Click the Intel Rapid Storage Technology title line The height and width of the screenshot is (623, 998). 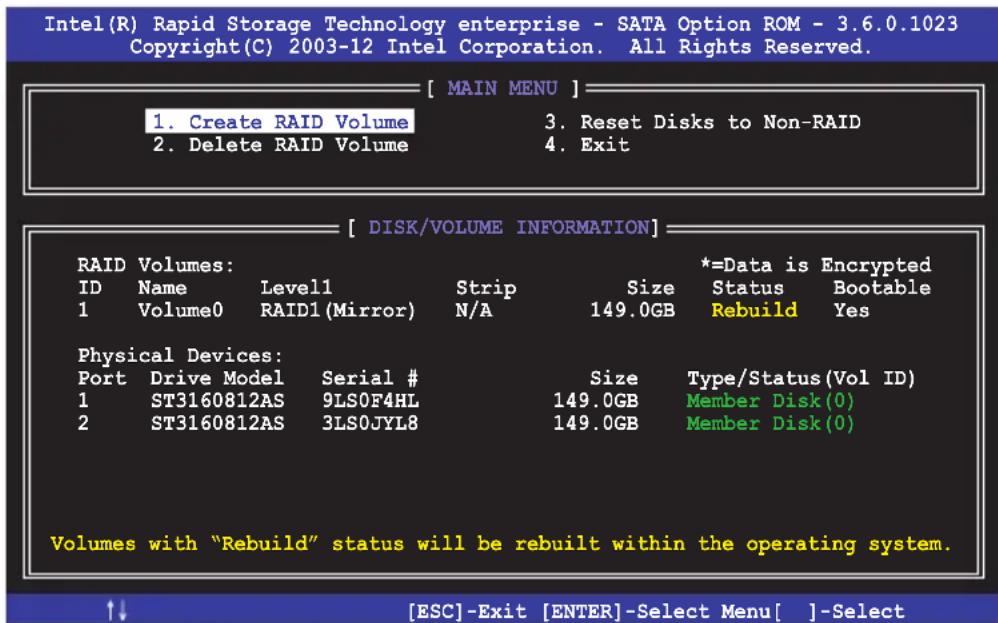click(x=501, y=24)
